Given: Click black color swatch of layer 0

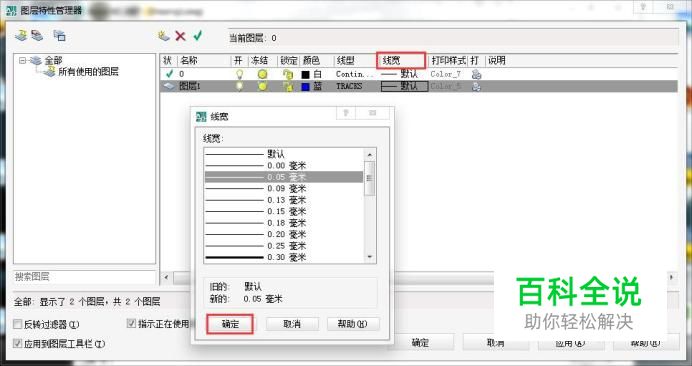Looking at the screenshot, I should (x=305, y=75).
